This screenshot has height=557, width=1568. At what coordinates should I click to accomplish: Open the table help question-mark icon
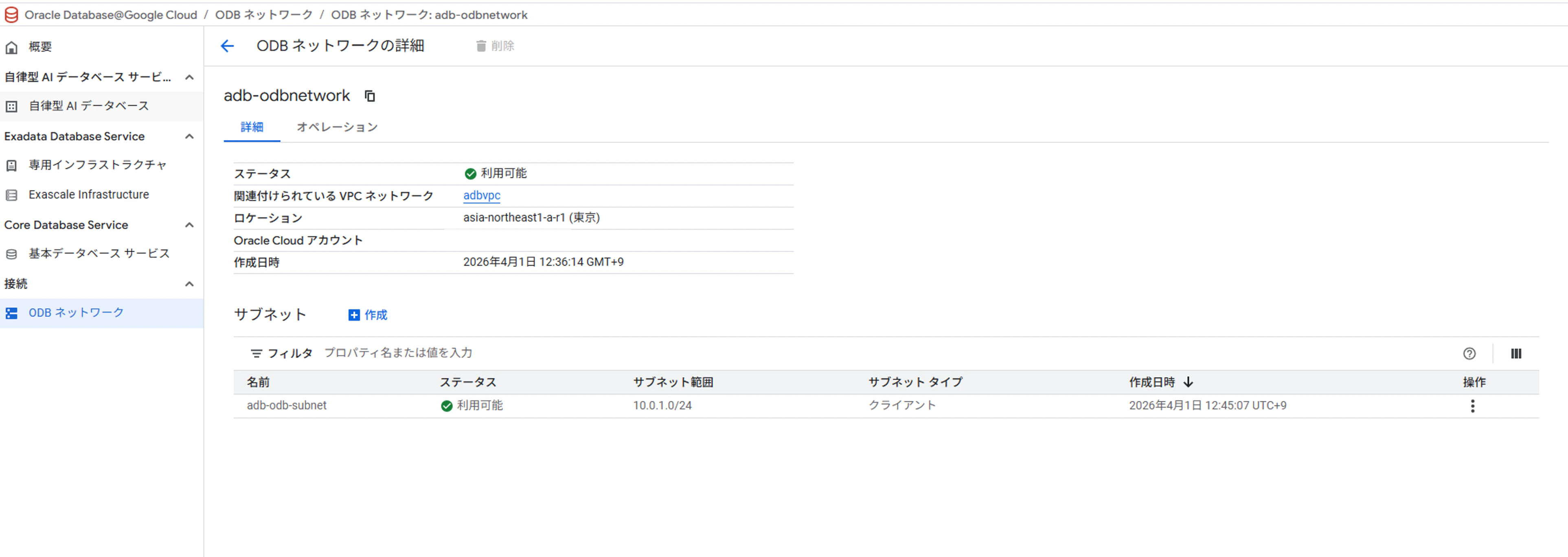coord(1469,353)
